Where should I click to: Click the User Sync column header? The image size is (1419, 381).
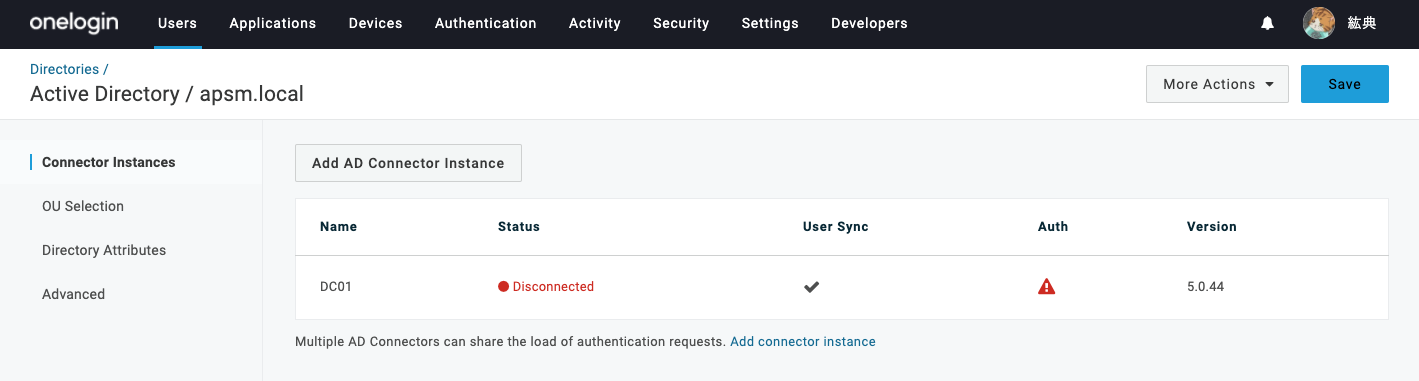pos(836,227)
